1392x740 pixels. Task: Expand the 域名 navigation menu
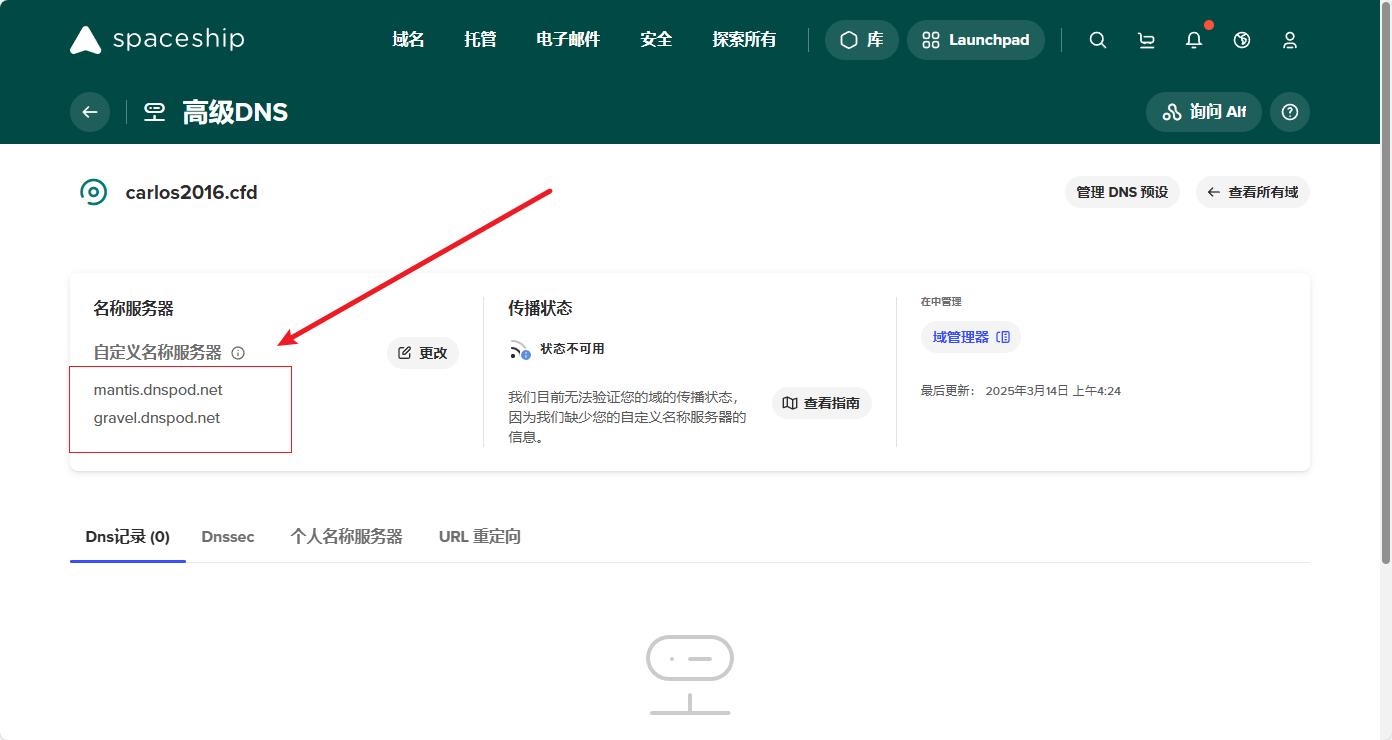tap(408, 40)
